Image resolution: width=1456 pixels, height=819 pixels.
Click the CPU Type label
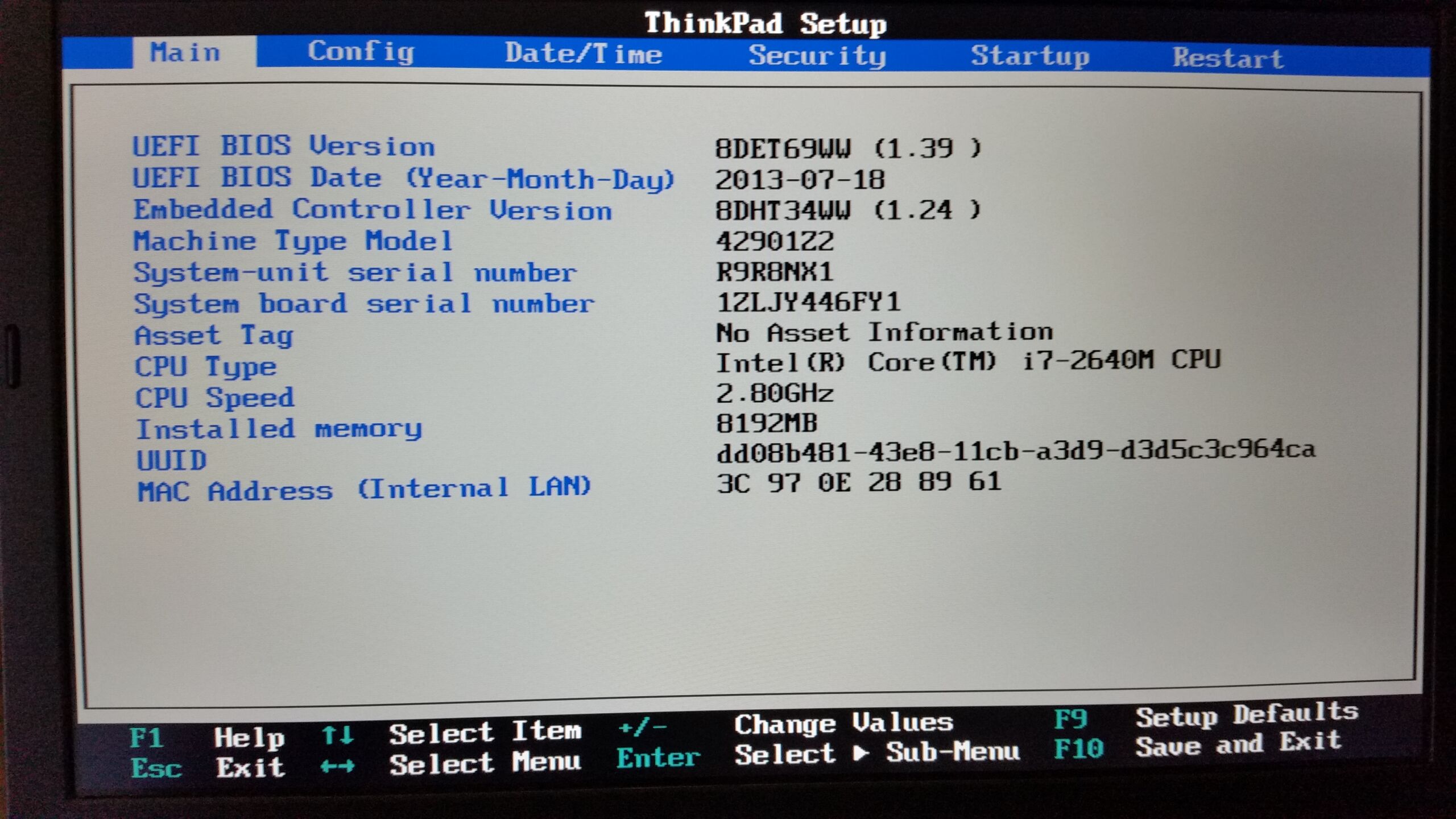point(205,367)
